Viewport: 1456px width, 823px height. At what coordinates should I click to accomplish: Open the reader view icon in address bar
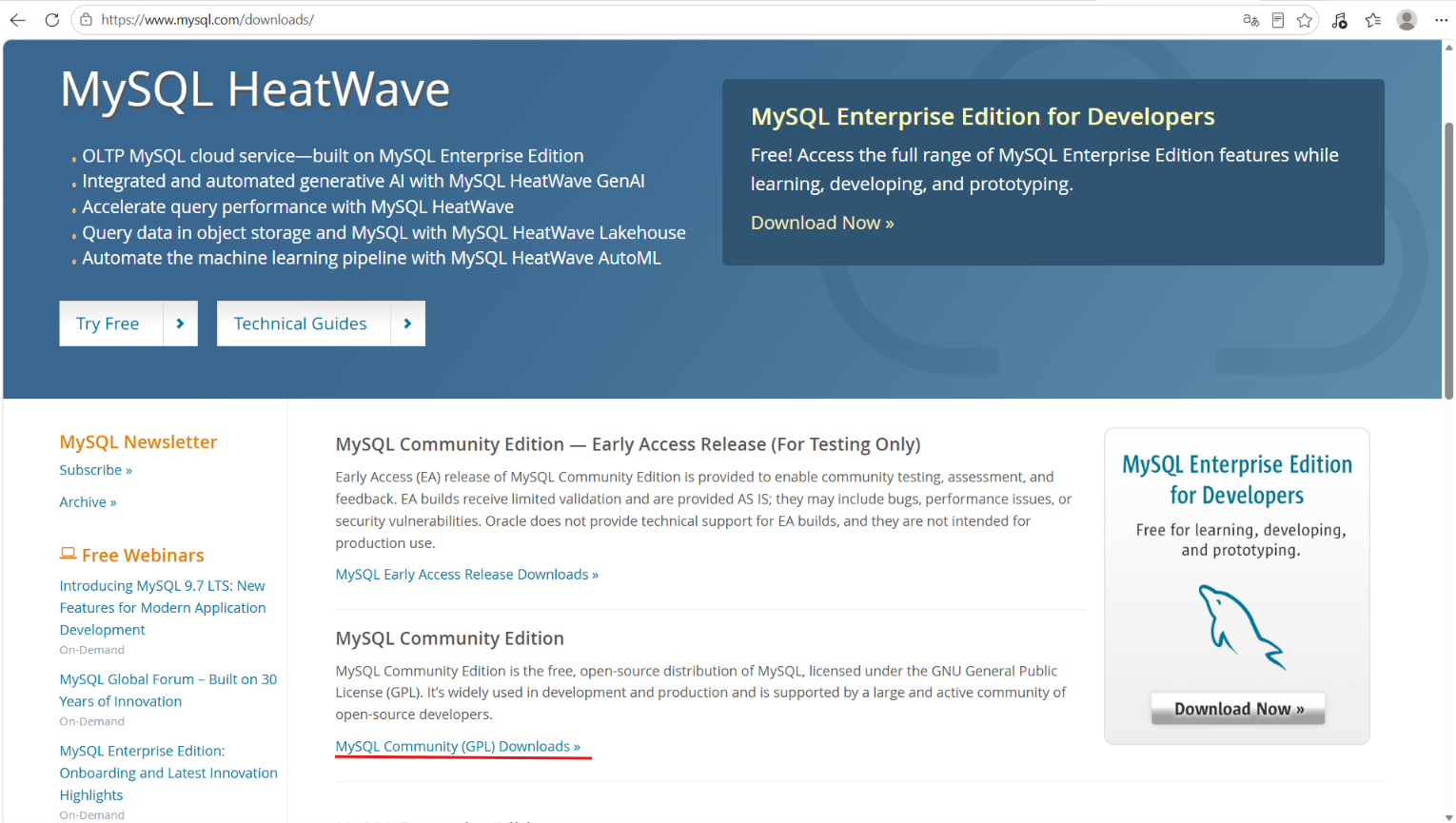pos(1278,20)
